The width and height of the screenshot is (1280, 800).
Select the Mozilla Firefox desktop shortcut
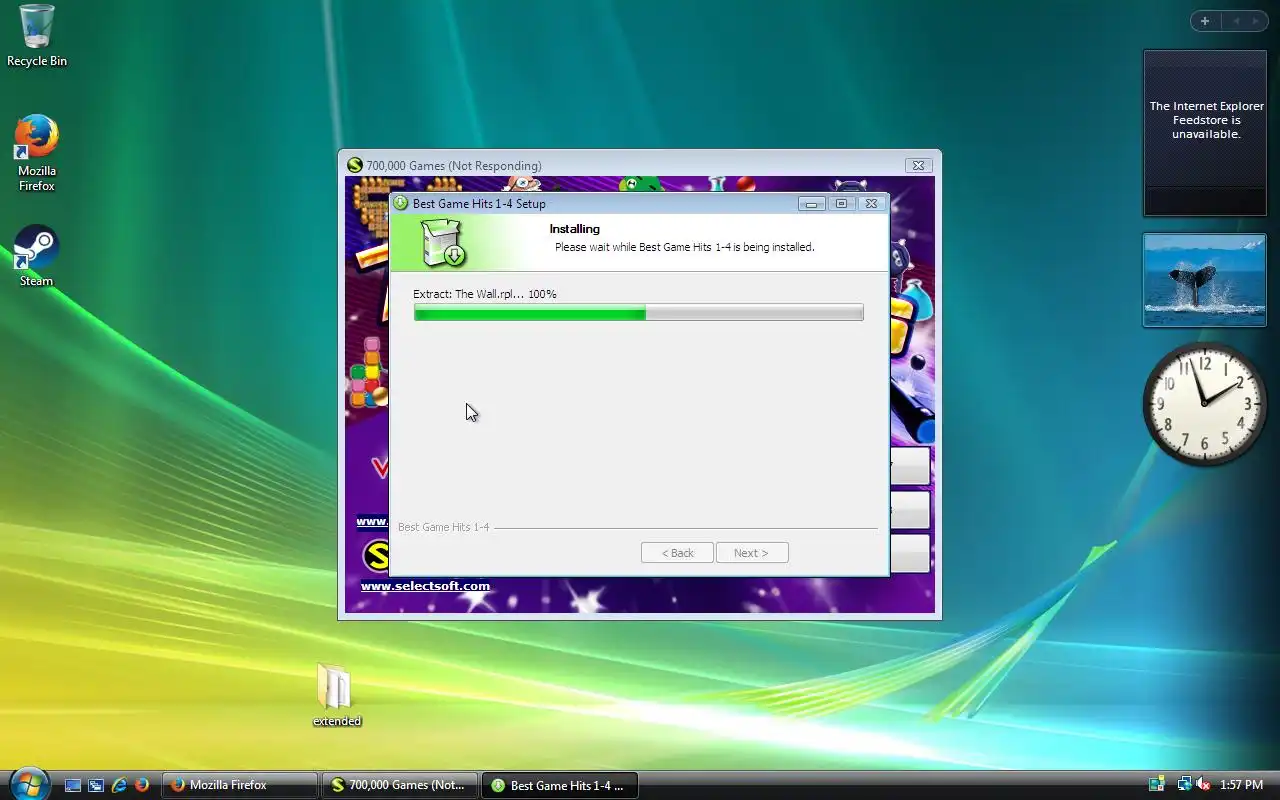37,153
